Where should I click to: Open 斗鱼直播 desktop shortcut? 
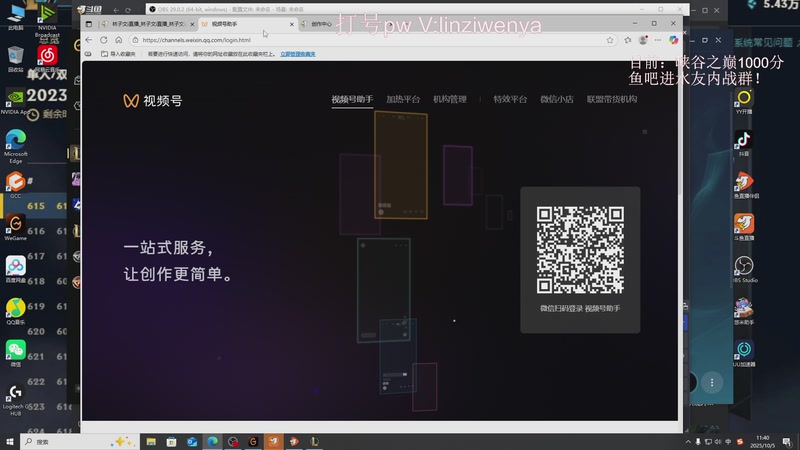pos(744,228)
